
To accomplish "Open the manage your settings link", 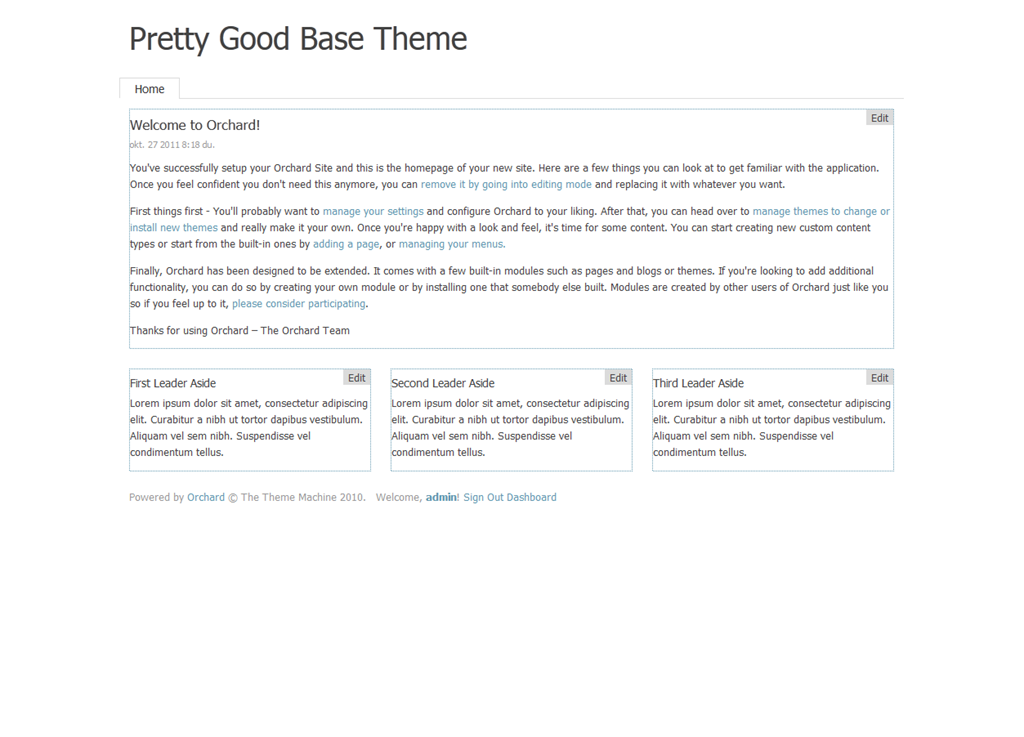I will [x=373, y=212].
